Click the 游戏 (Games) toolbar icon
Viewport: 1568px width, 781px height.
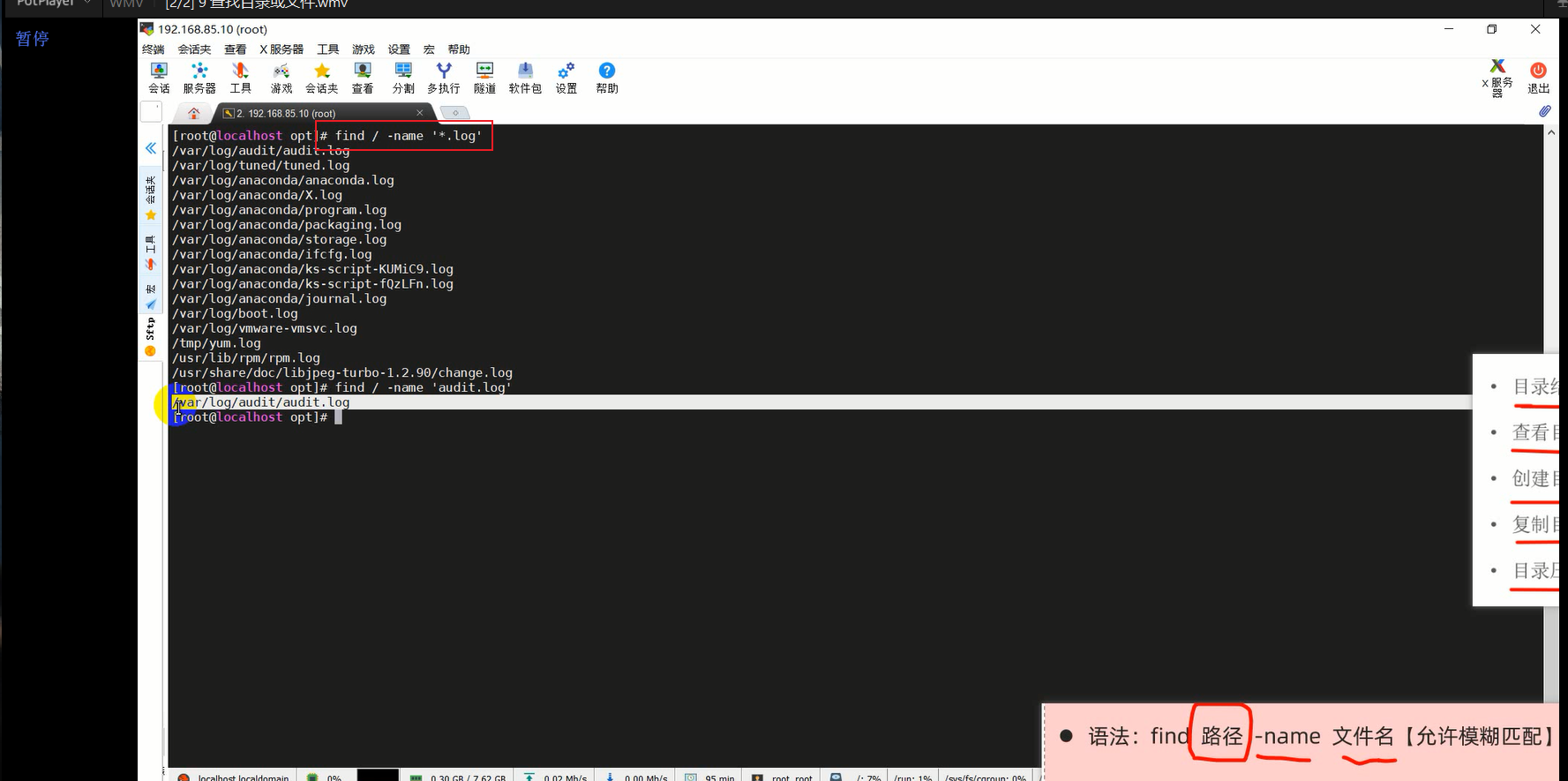281,78
